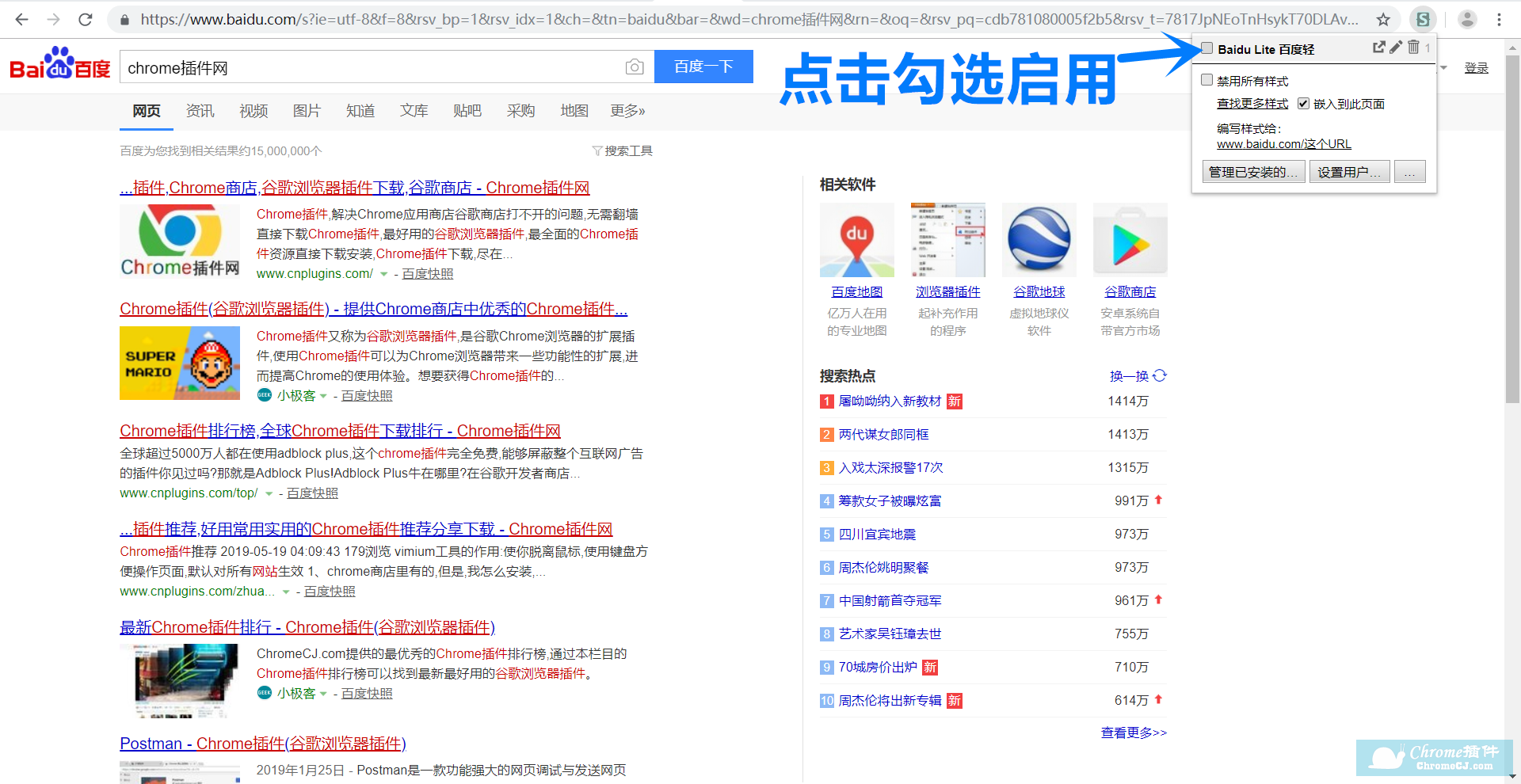The width and height of the screenshot is (1521, 784).
Task: Click the Chrome插件网 logo thumbnail
Action: (180, 242)
